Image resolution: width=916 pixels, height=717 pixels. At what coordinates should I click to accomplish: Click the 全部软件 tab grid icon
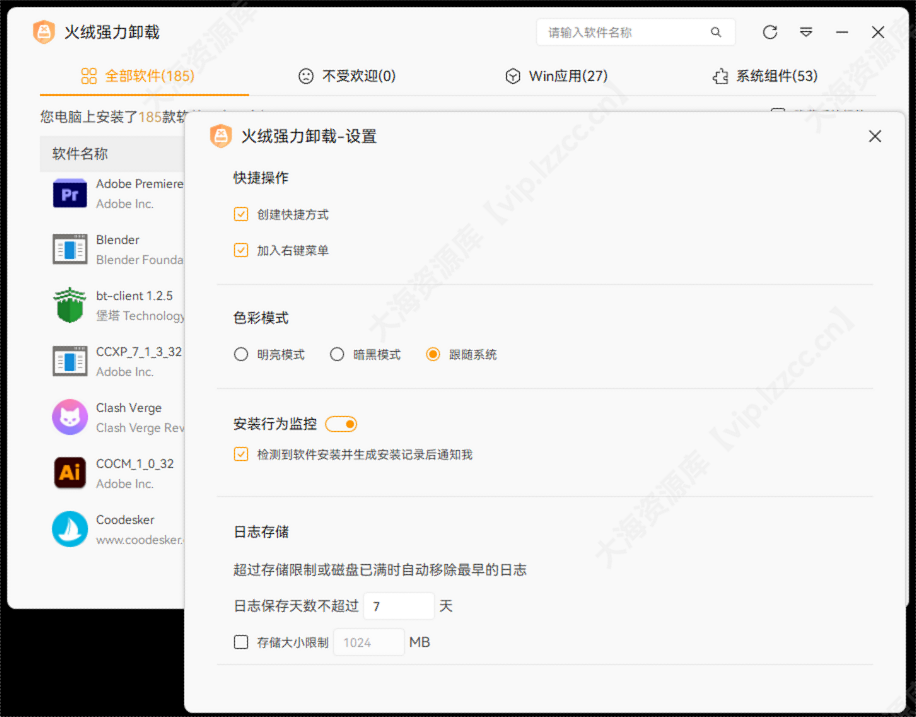coord(89,76)
